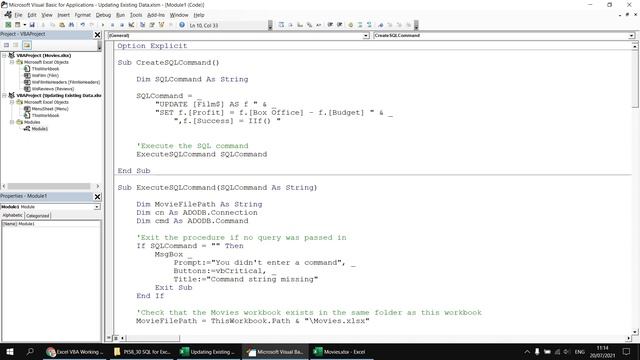Close the Project - VBAProject panel

tap(98, 35)
